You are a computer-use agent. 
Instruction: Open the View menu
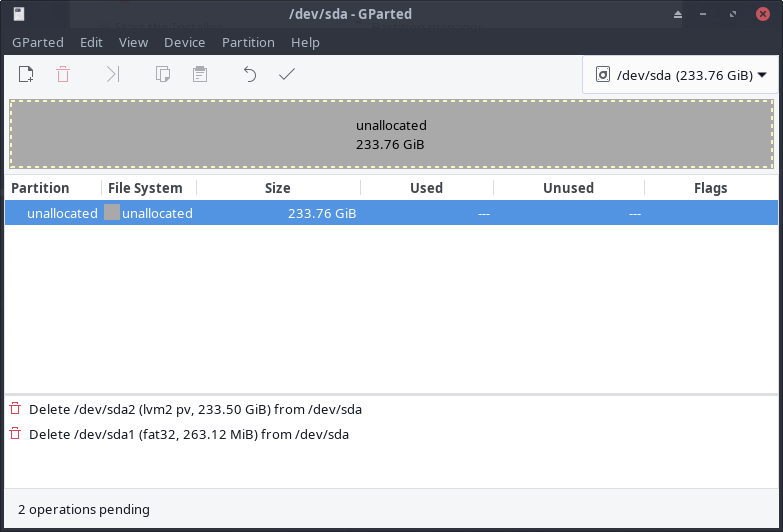(x=133, y=42)
